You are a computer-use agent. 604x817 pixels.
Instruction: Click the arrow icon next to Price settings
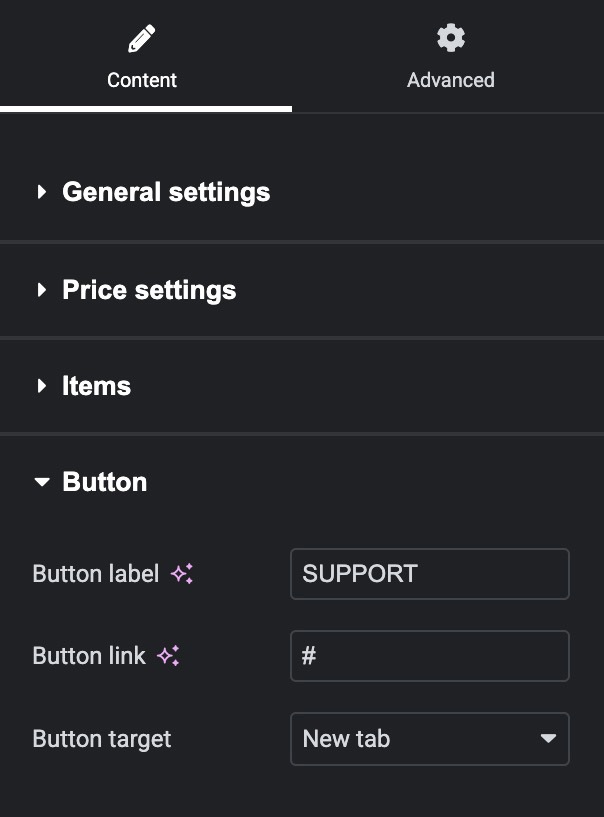click(42, 290)
